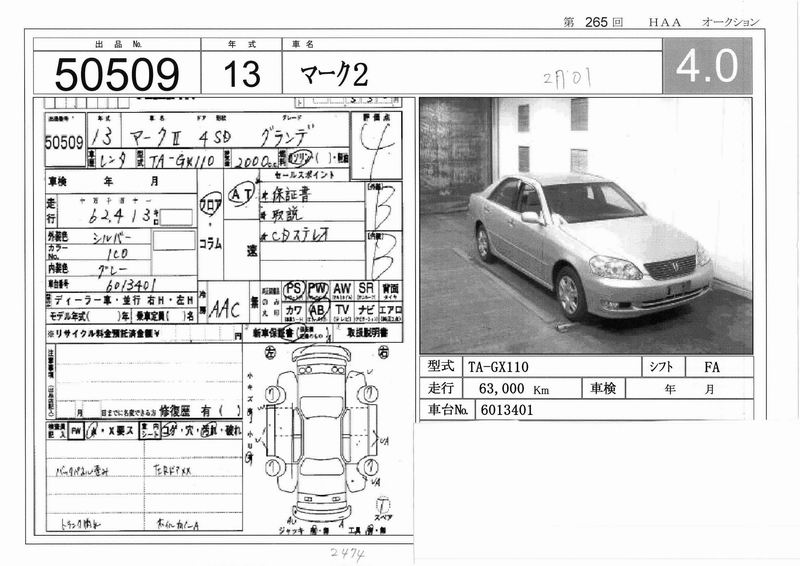Click the large printed lot number 50509
The height and width of the screenshot is (566, 800).
117,75
